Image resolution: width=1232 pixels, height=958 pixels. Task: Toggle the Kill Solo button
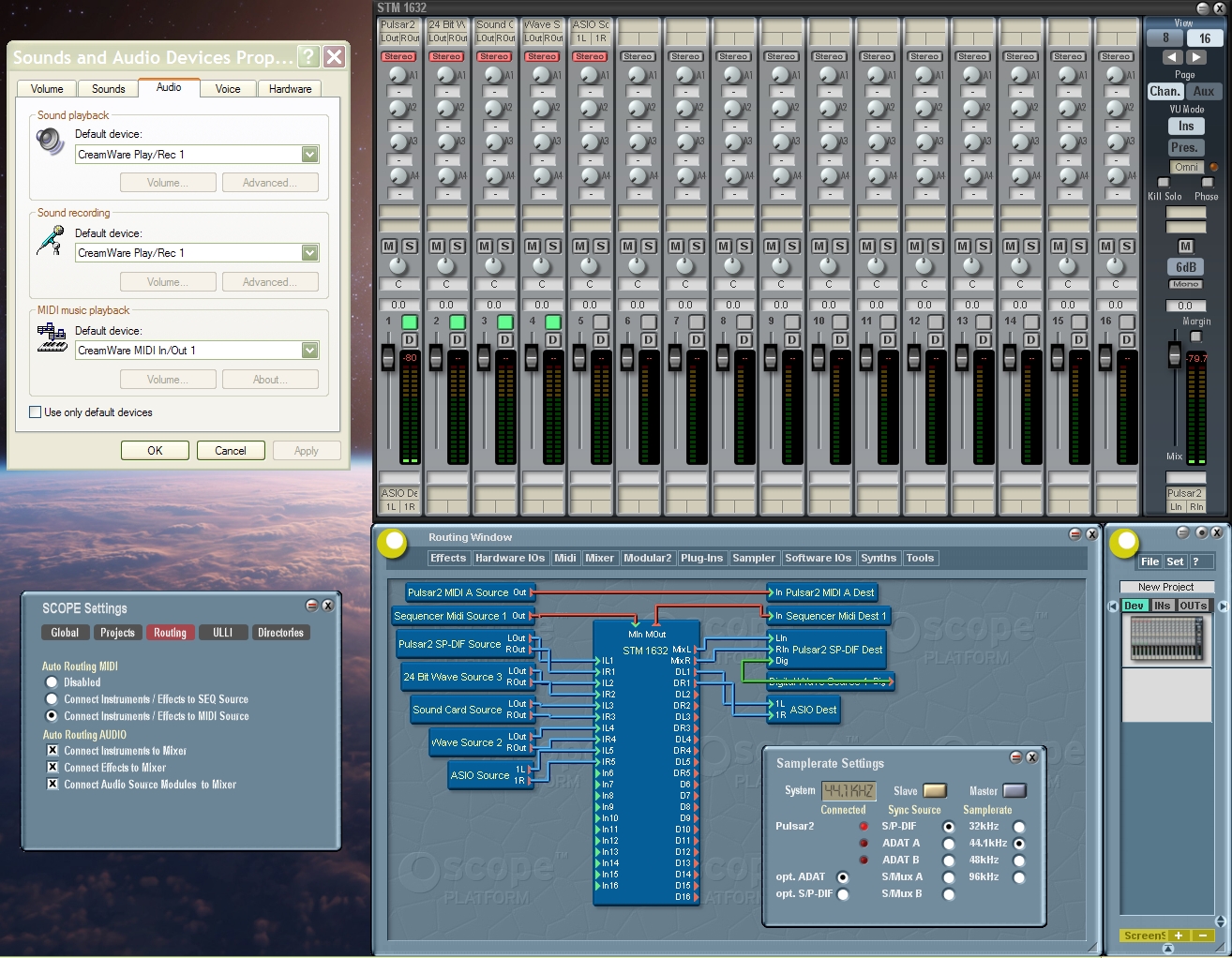coord(1164,183)
